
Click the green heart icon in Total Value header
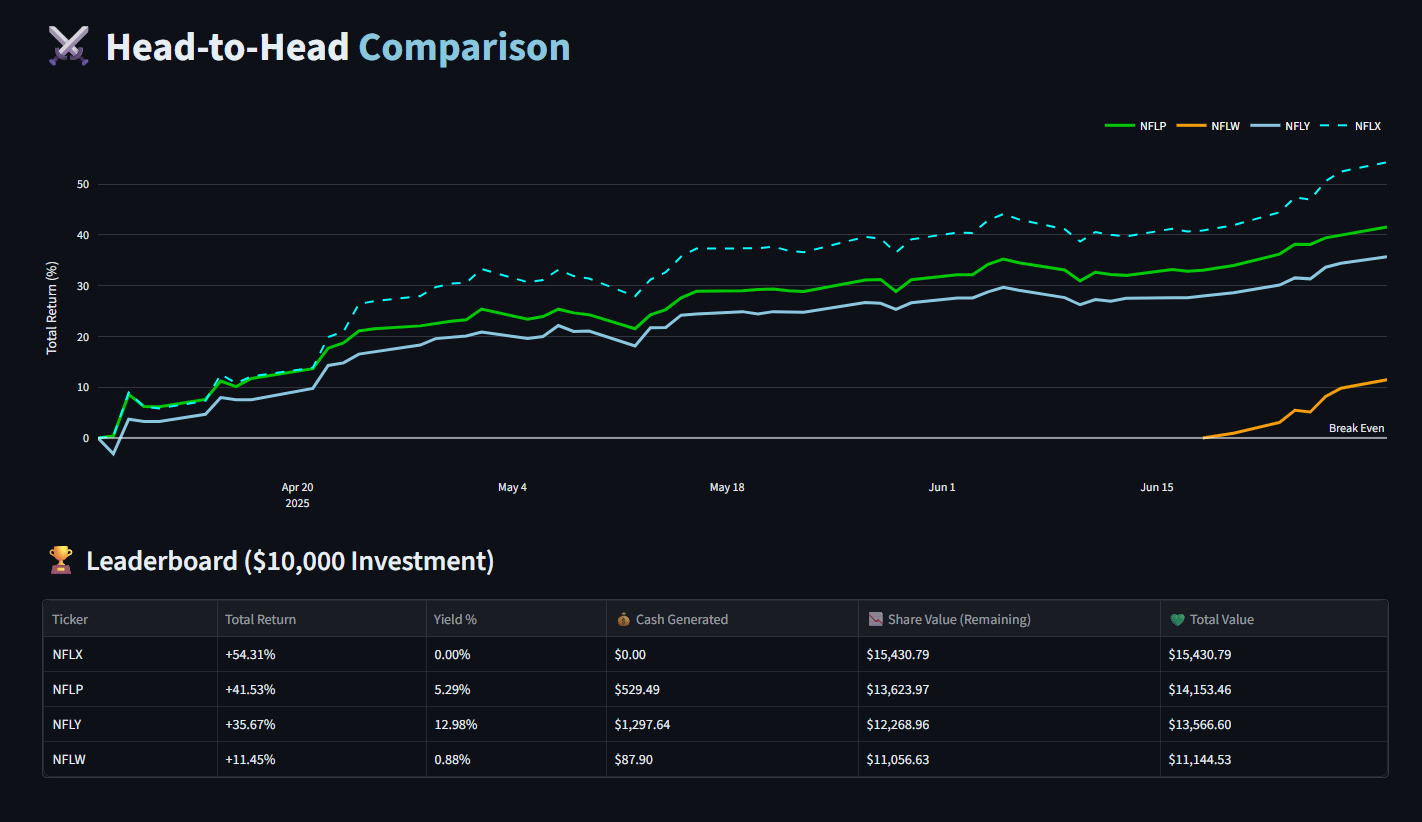click(x=1176, y=619)
